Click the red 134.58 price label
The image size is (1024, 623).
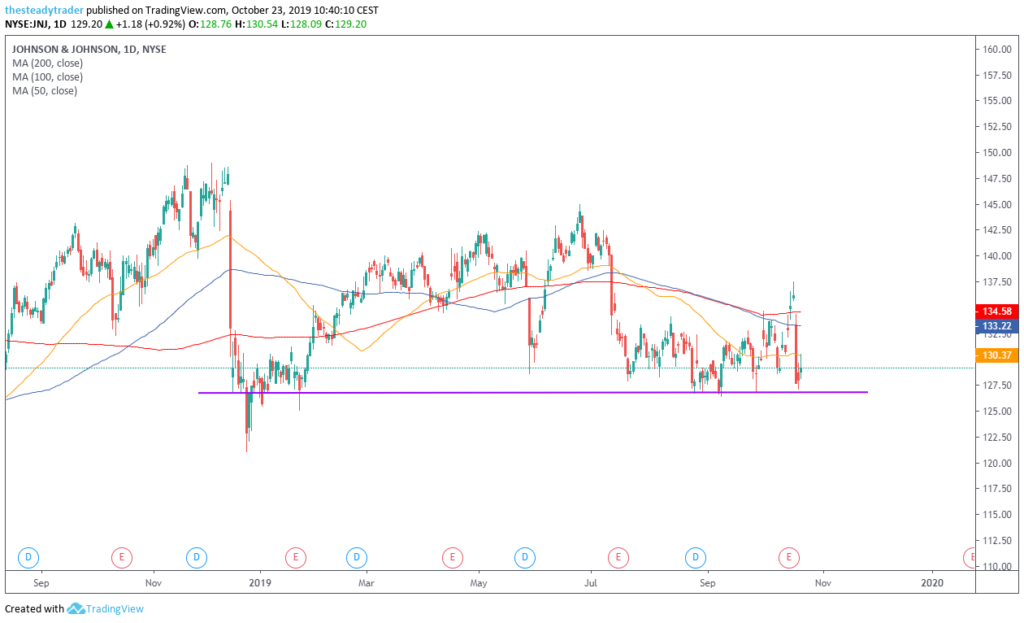coord(997,312)
